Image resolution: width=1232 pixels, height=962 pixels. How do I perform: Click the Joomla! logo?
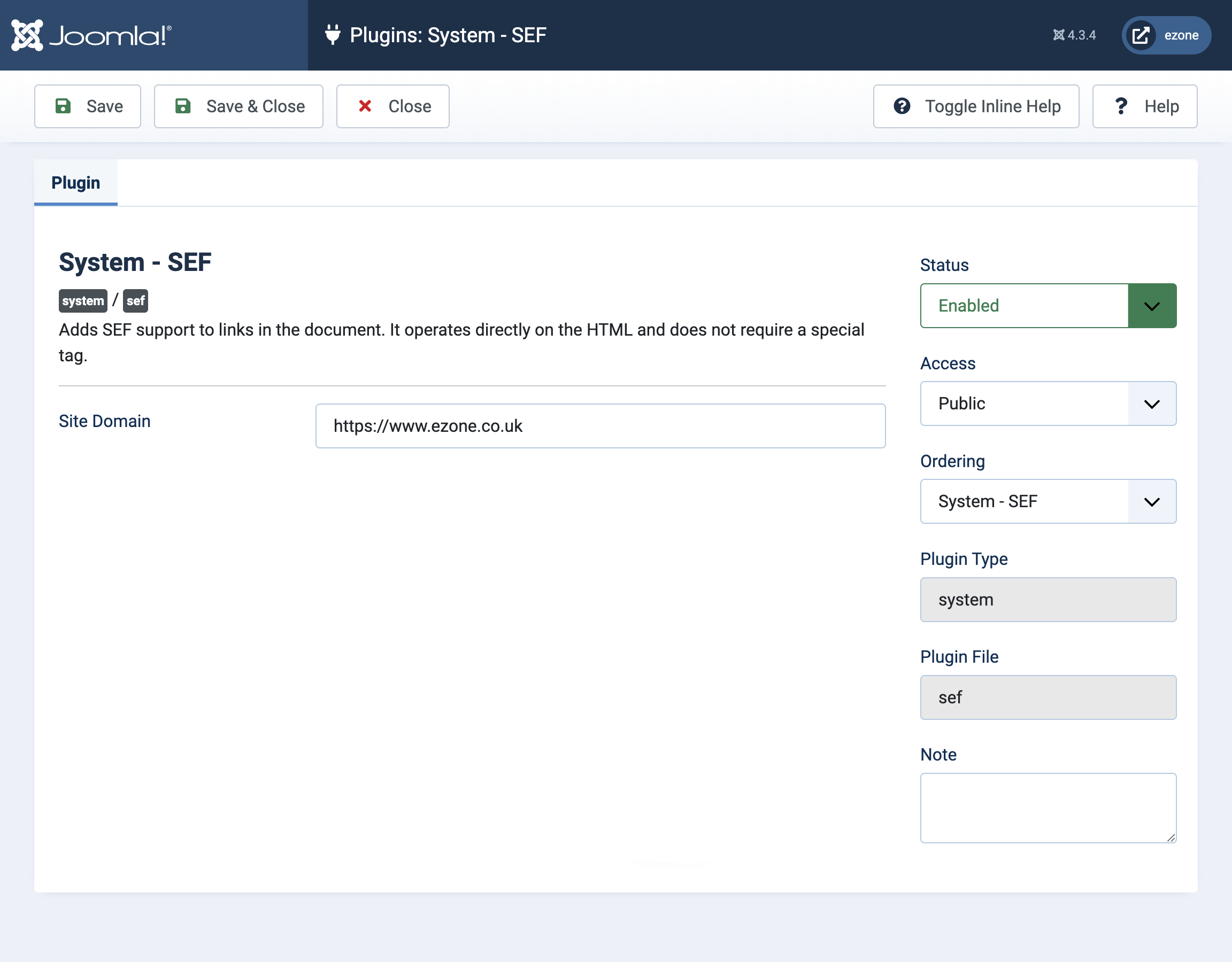coord(90,35)
